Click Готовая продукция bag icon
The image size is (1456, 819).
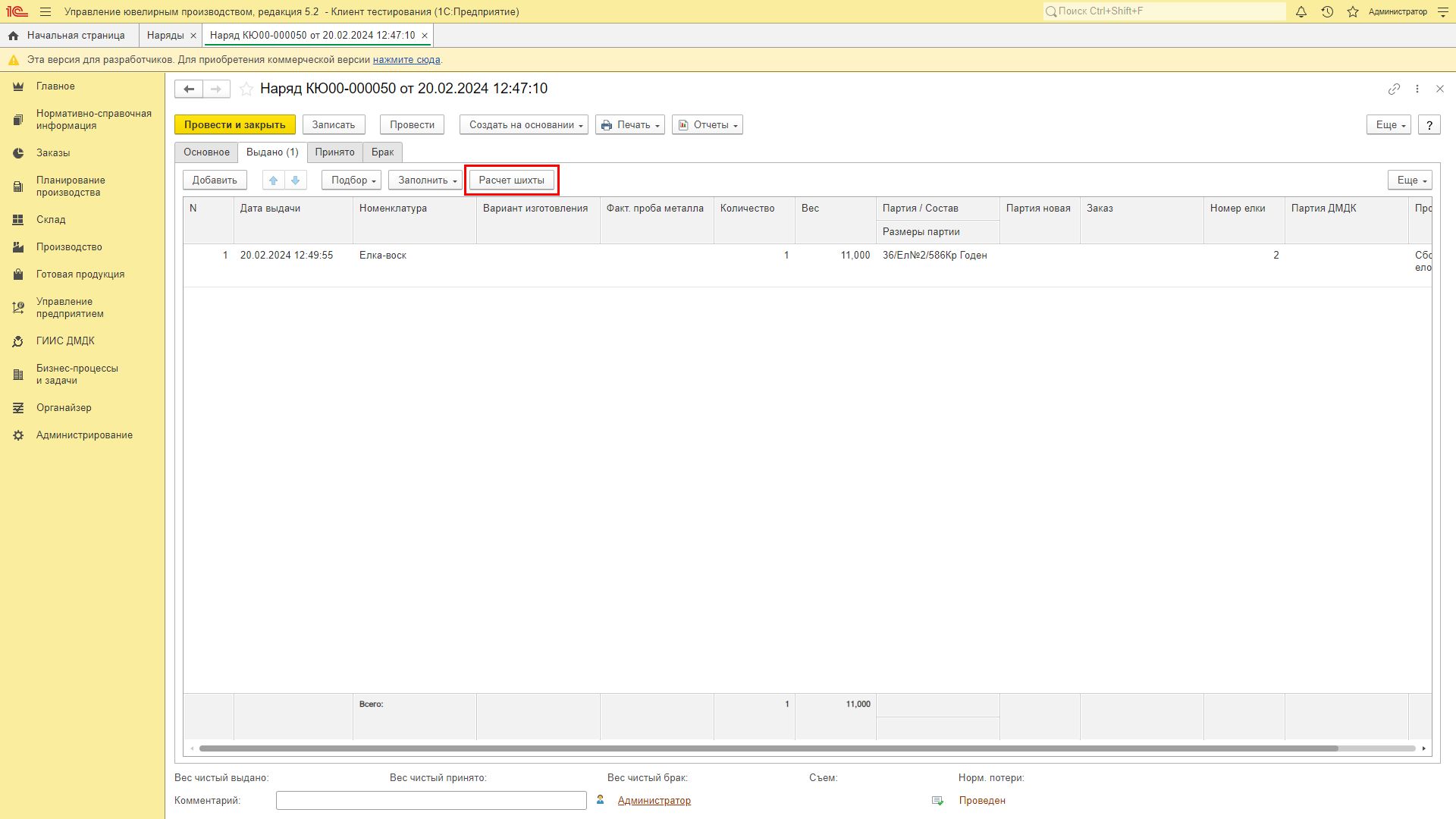(x=18, y=275)
